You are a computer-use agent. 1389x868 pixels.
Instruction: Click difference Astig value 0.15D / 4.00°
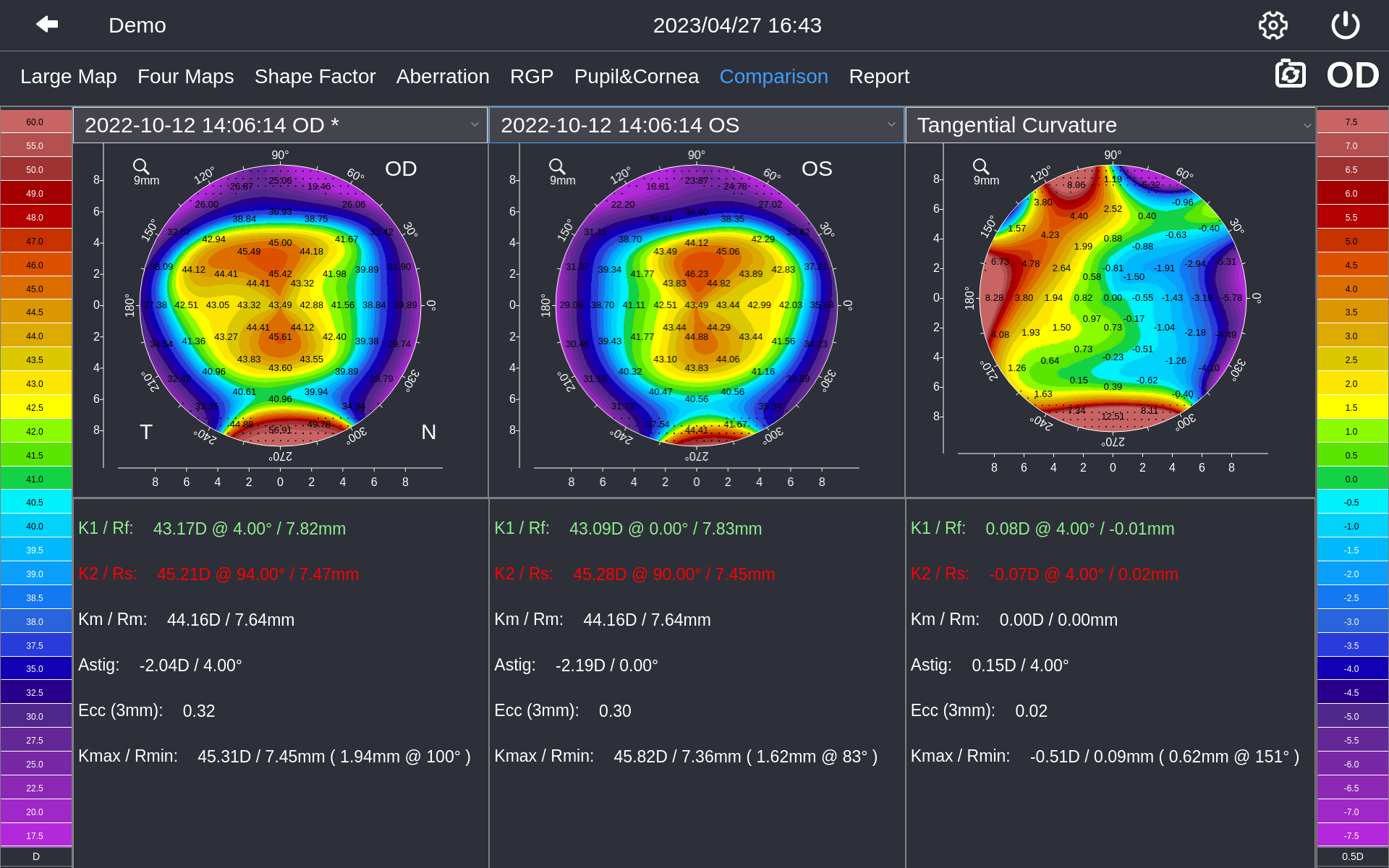pyautogui.click(x=1020, y=665)
